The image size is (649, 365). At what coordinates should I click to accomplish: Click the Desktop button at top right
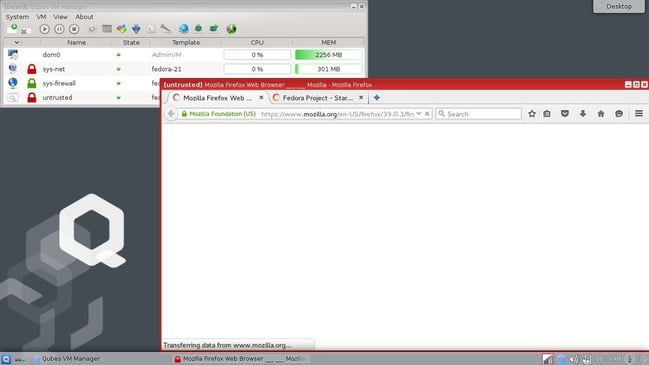point(619,6)
